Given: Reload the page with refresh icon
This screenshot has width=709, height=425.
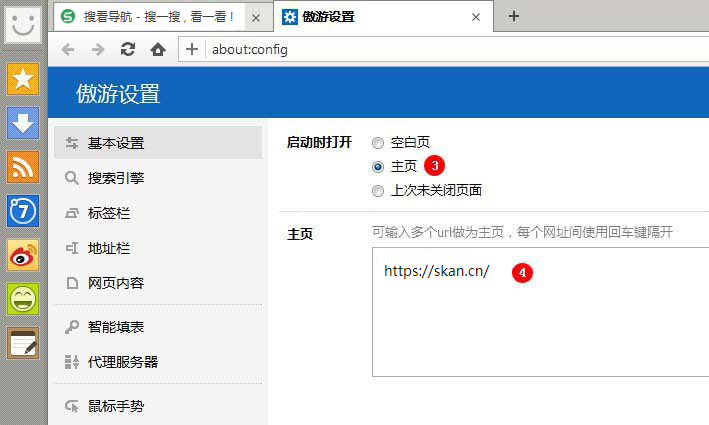Looking at the screenshot, I should click(127, 49).
